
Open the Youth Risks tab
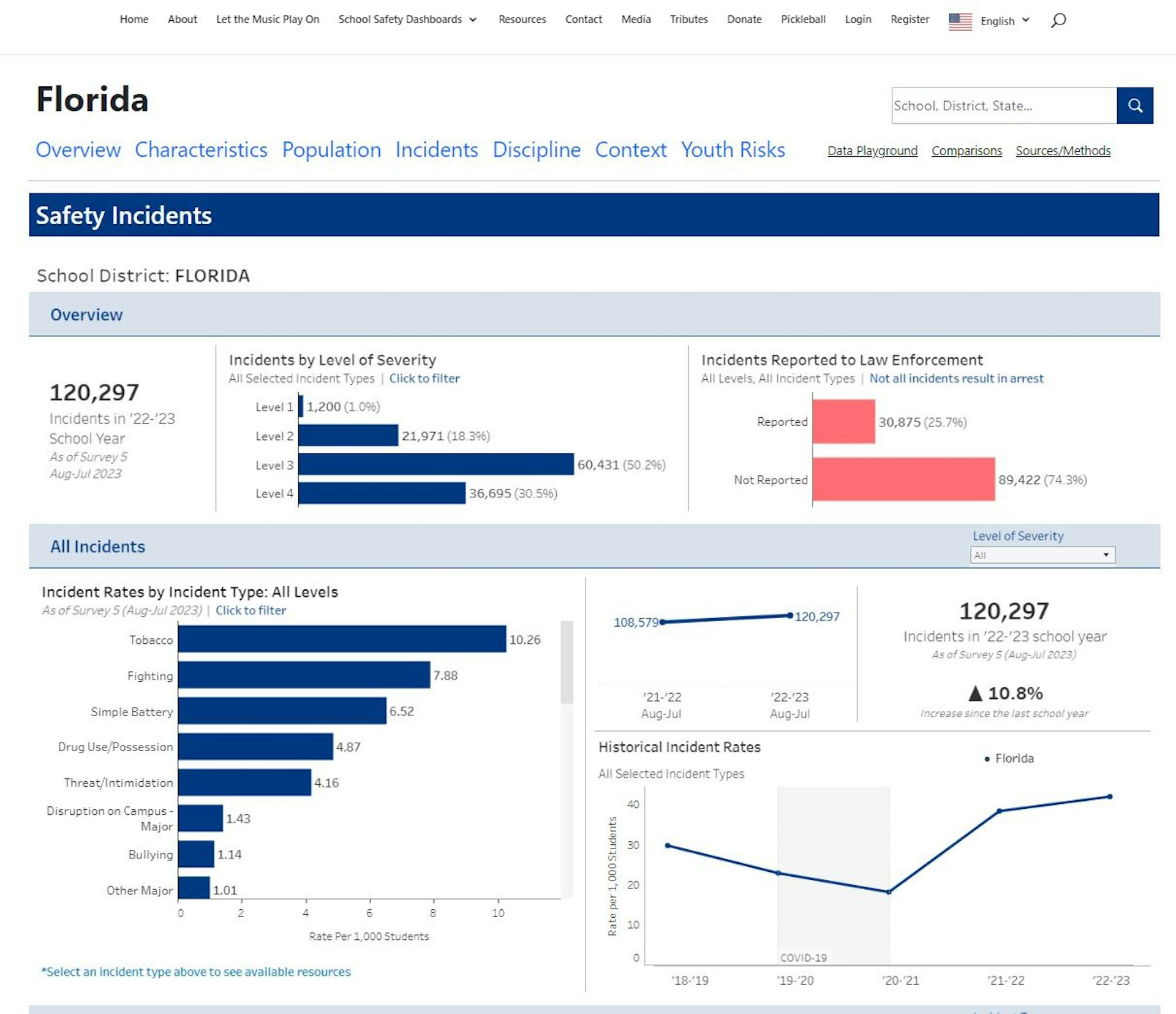coord(733,149)
